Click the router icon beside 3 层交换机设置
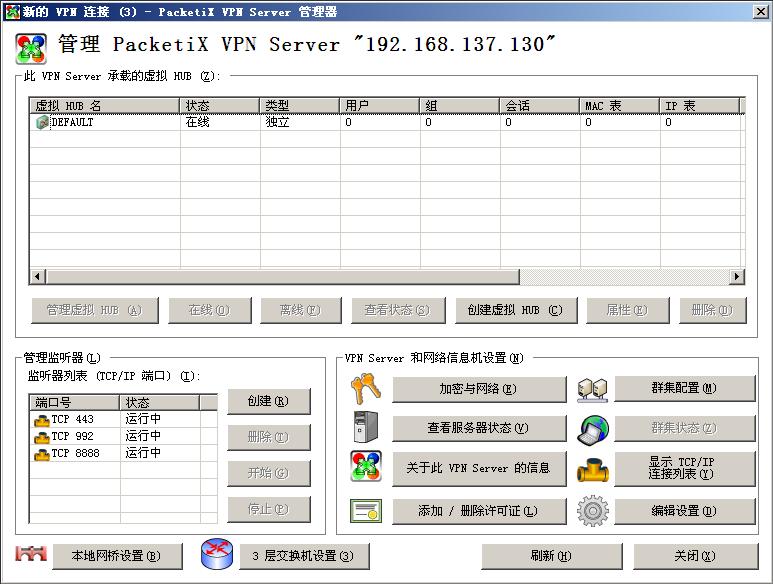 pos(216,555)
